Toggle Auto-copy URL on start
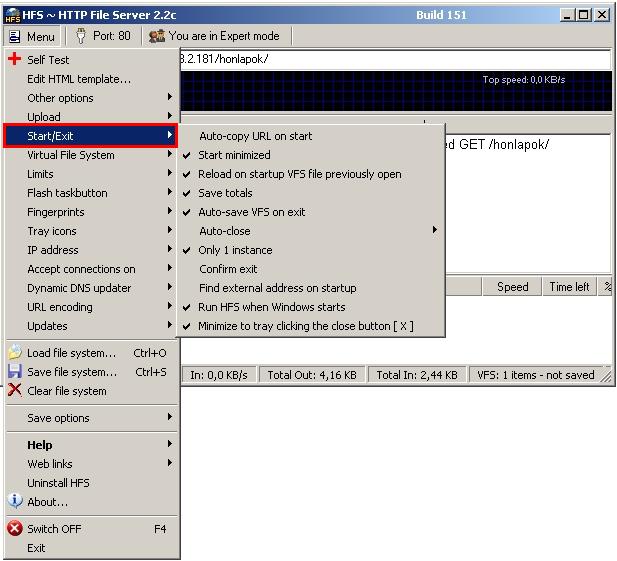The image size is (617, 561). [311, 136]
